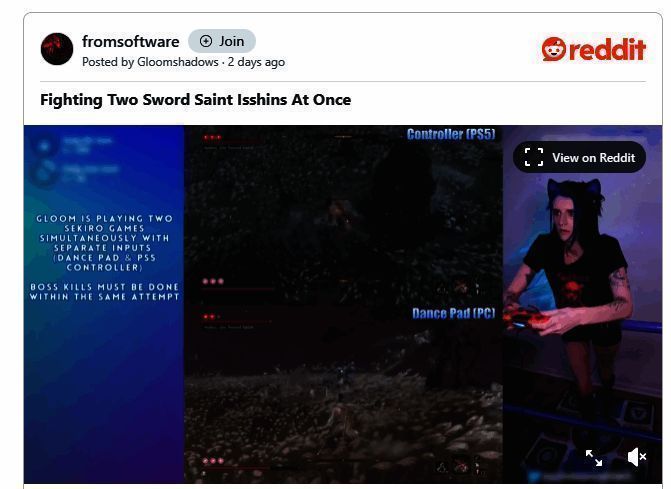The width and height of the screenshot is (671, 489).
Task: Open the fromsoftware subreddit link
Action: 131,41
